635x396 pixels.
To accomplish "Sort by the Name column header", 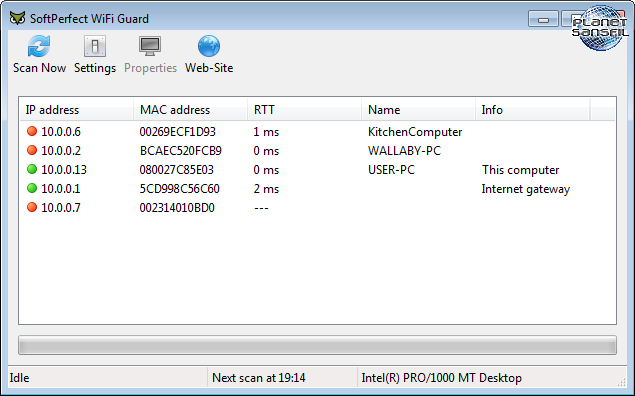I will point(418,110).
